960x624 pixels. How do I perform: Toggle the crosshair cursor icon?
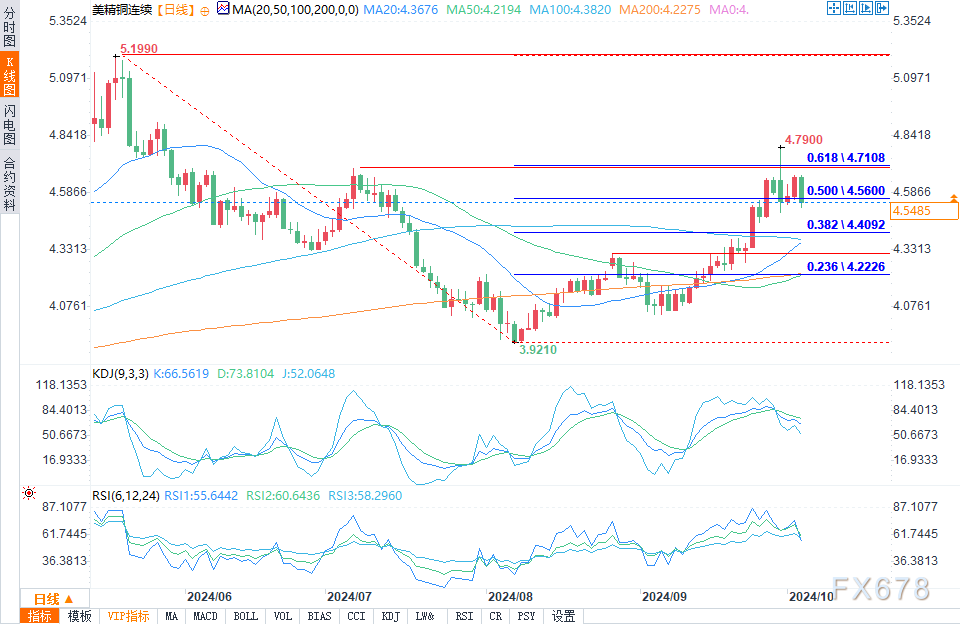tap(833, 8)
